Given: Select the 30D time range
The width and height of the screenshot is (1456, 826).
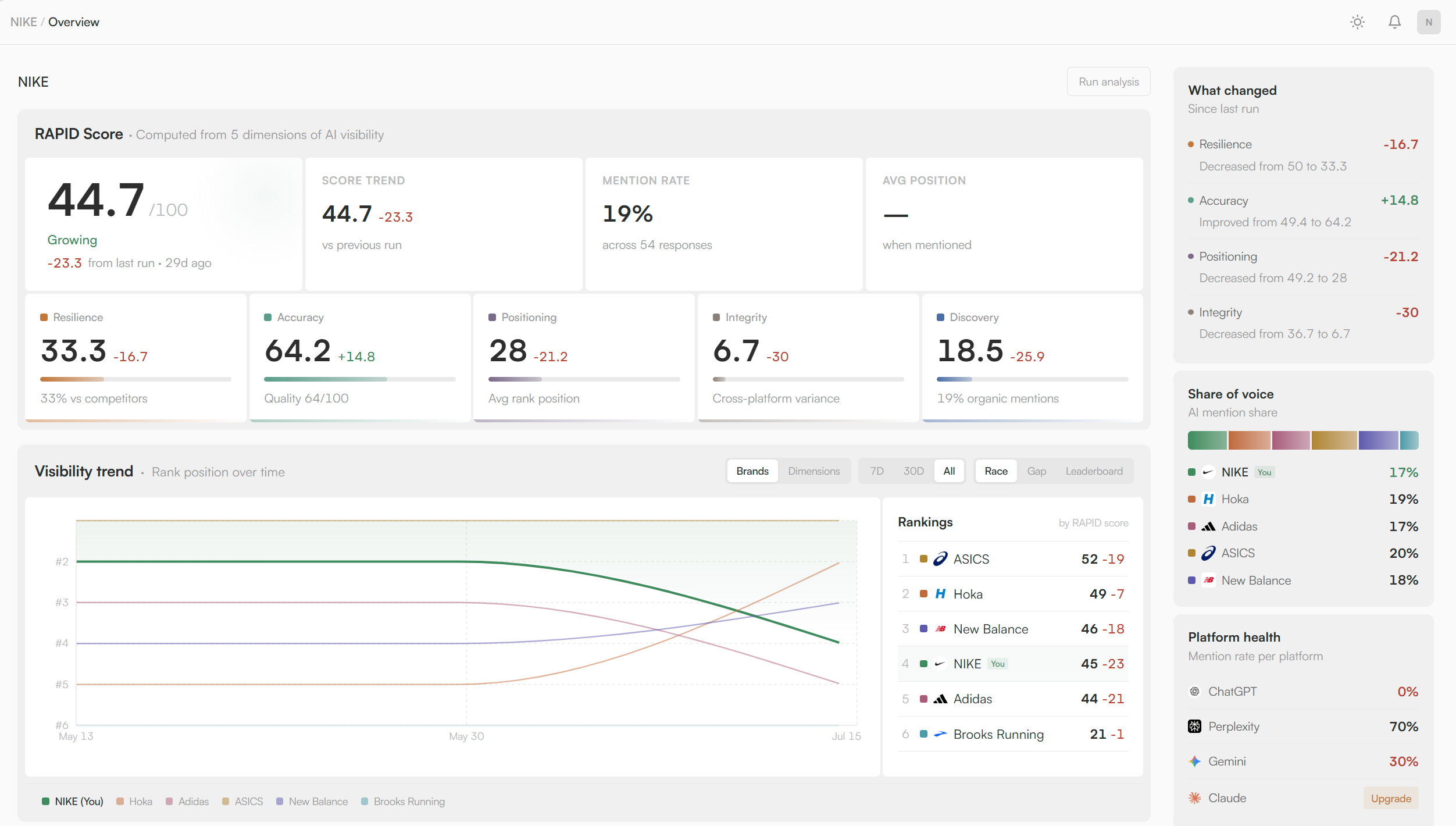Looking at the screenshot, I should (x=913, y=471).
